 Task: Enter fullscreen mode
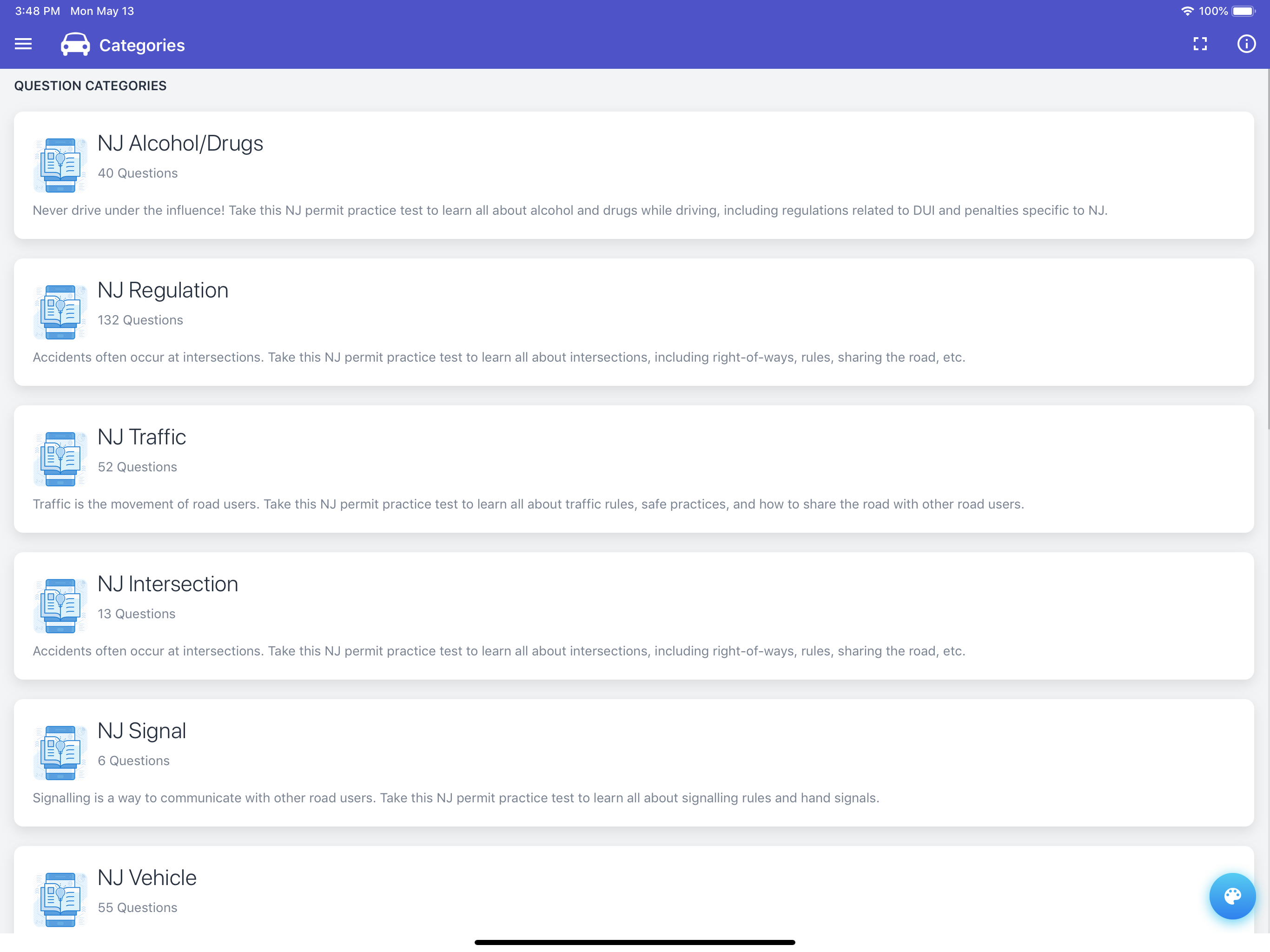(1201, 44)
